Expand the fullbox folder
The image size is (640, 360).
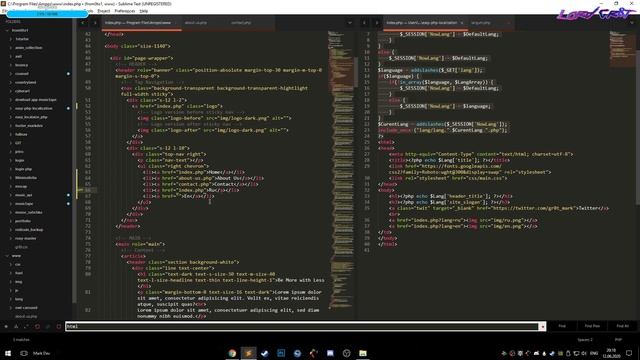coord(11,134)
